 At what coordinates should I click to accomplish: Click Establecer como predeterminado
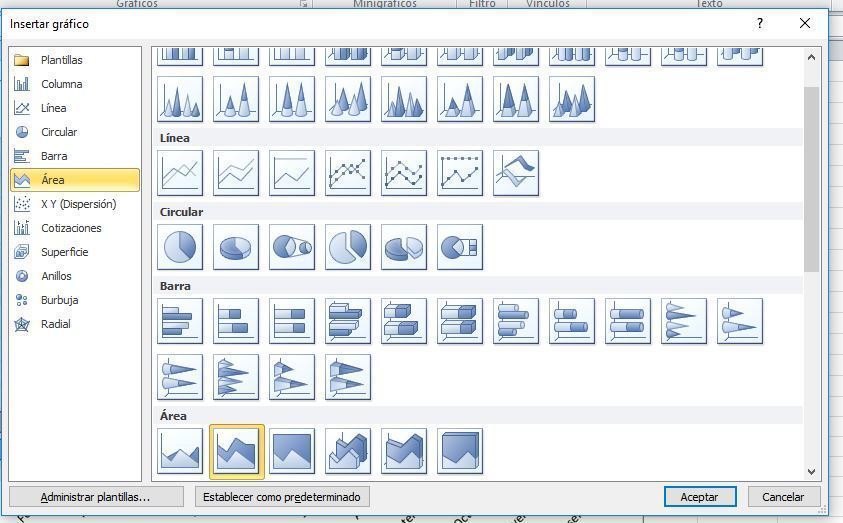[x=282, y=497]
